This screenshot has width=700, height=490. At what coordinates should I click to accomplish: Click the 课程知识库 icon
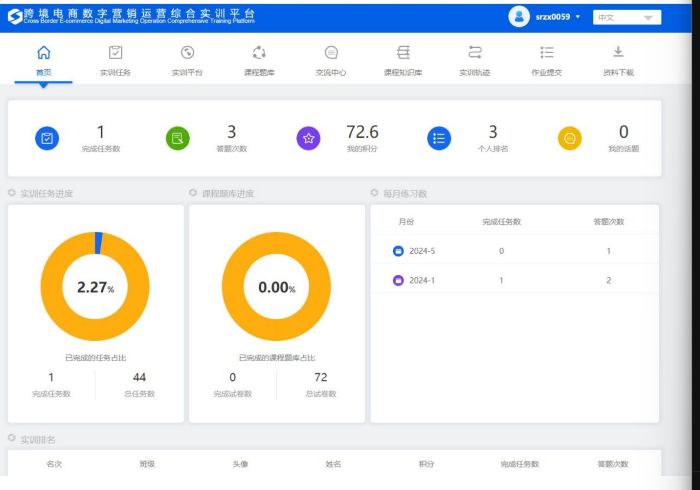click(x=403, y=53)
